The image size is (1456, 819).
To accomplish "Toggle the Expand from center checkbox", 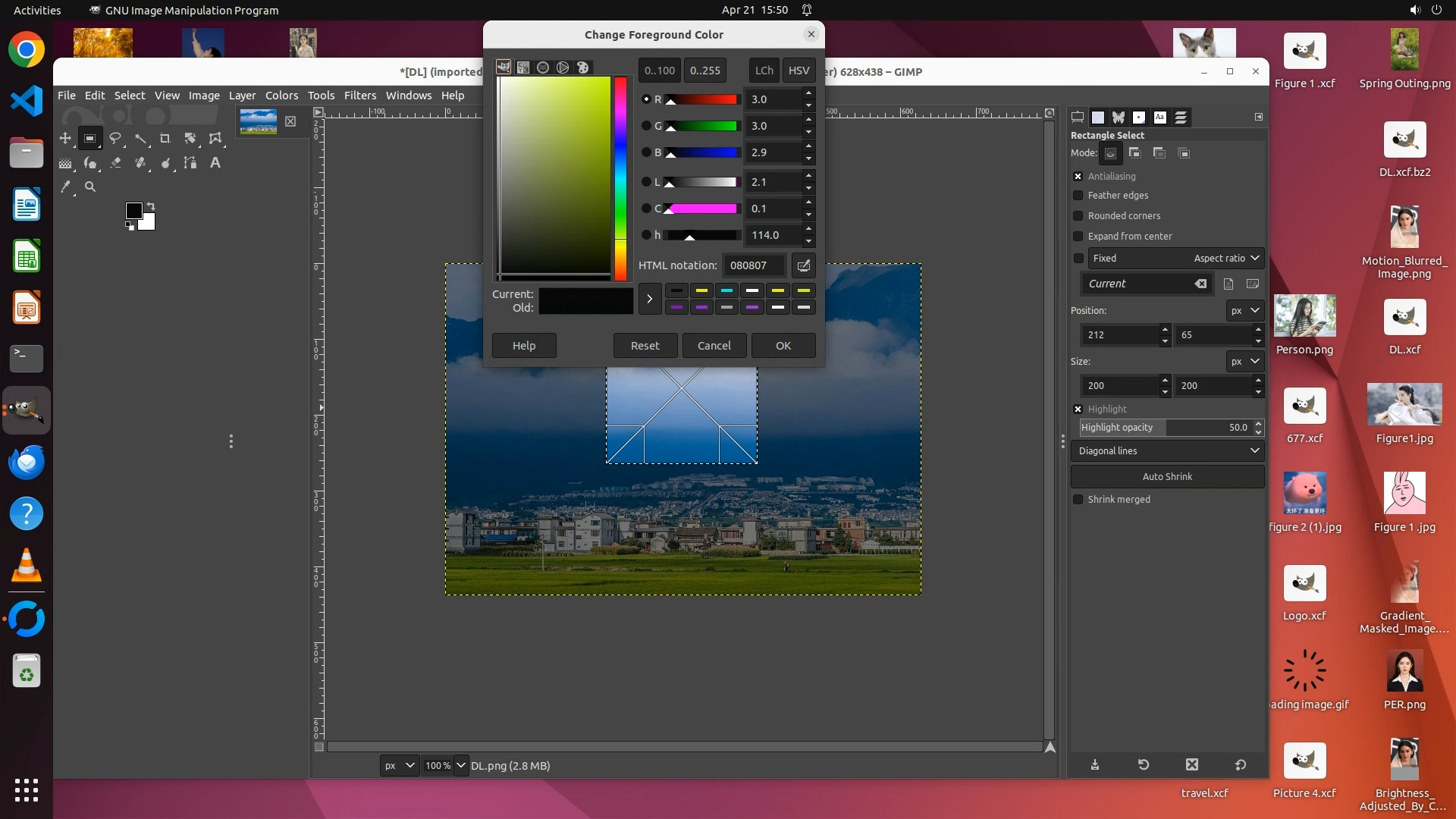I will [1078, 237].
